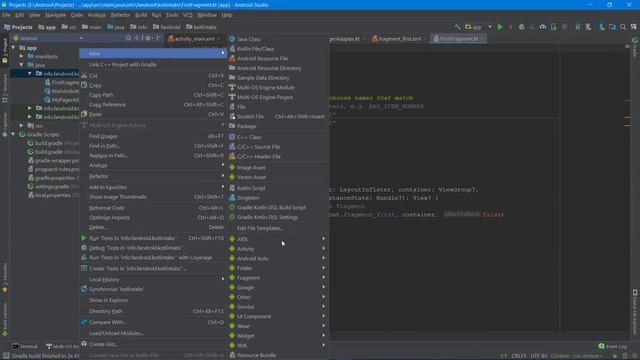Screen dimensions: 640x360
Task: Click the Vector Asset Android icon
Action: coord(232,177)
